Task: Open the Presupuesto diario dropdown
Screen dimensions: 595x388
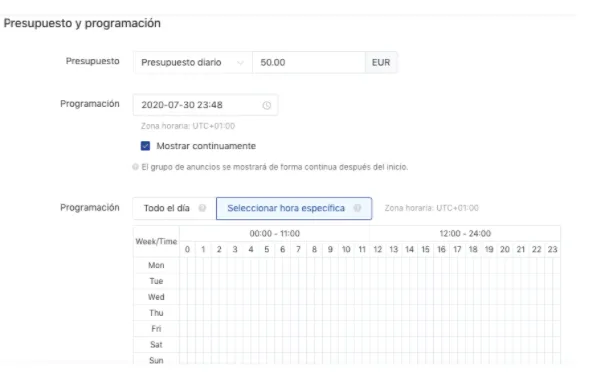Action: 192,62
